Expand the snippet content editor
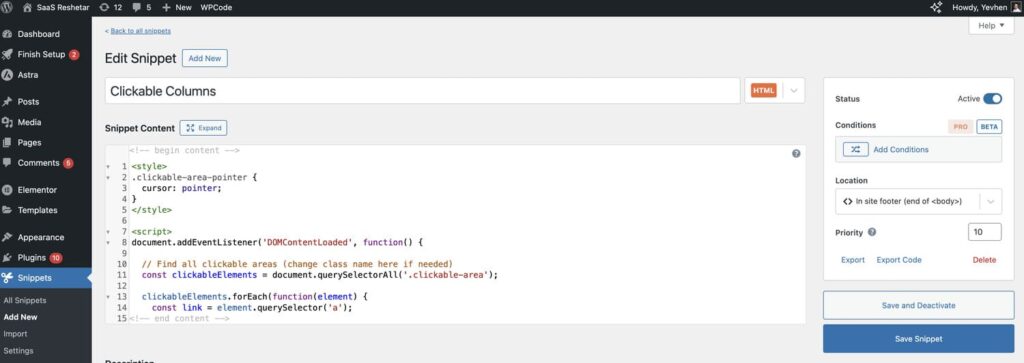This screenshot has height=363, width=1024. [203, 128]
